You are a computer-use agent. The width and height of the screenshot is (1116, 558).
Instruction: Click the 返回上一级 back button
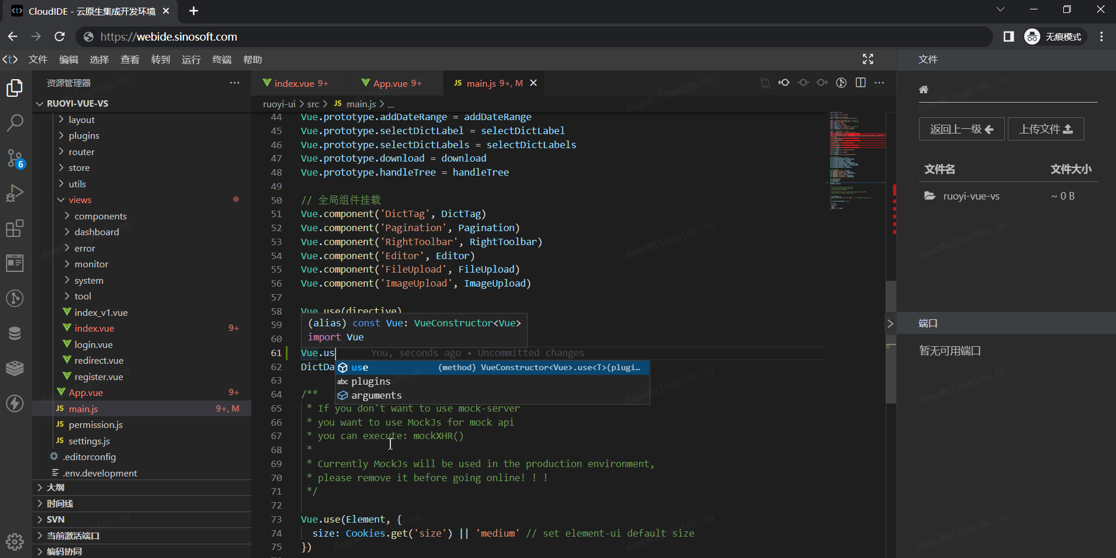coord(961,129)
